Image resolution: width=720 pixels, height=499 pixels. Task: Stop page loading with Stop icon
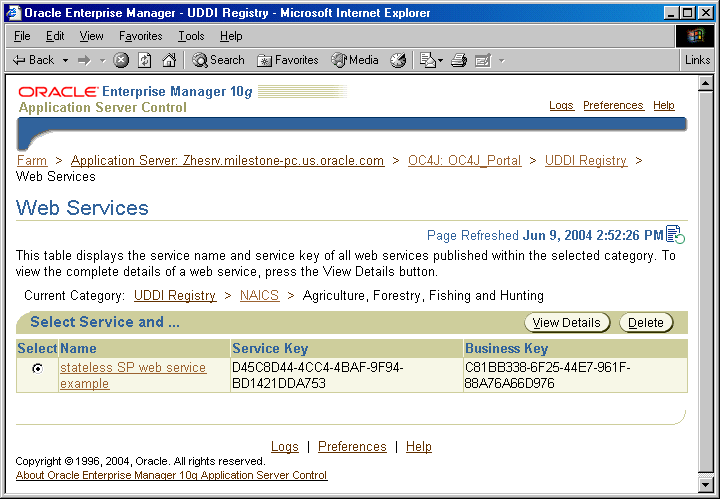(121, 60)
